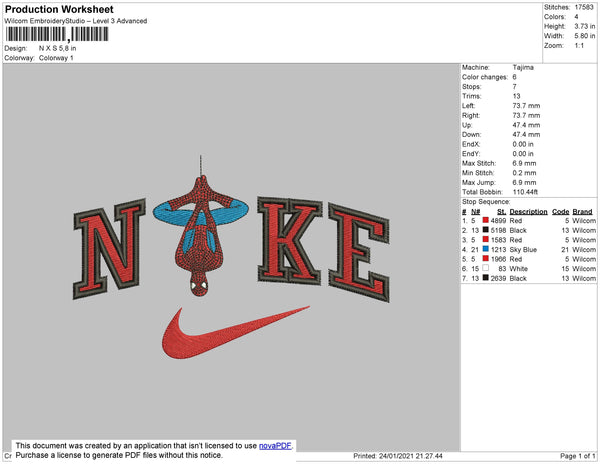Click the Left value 73.7 mm
The width and height of the screenshot is (600, 464).
pos(527,106)
